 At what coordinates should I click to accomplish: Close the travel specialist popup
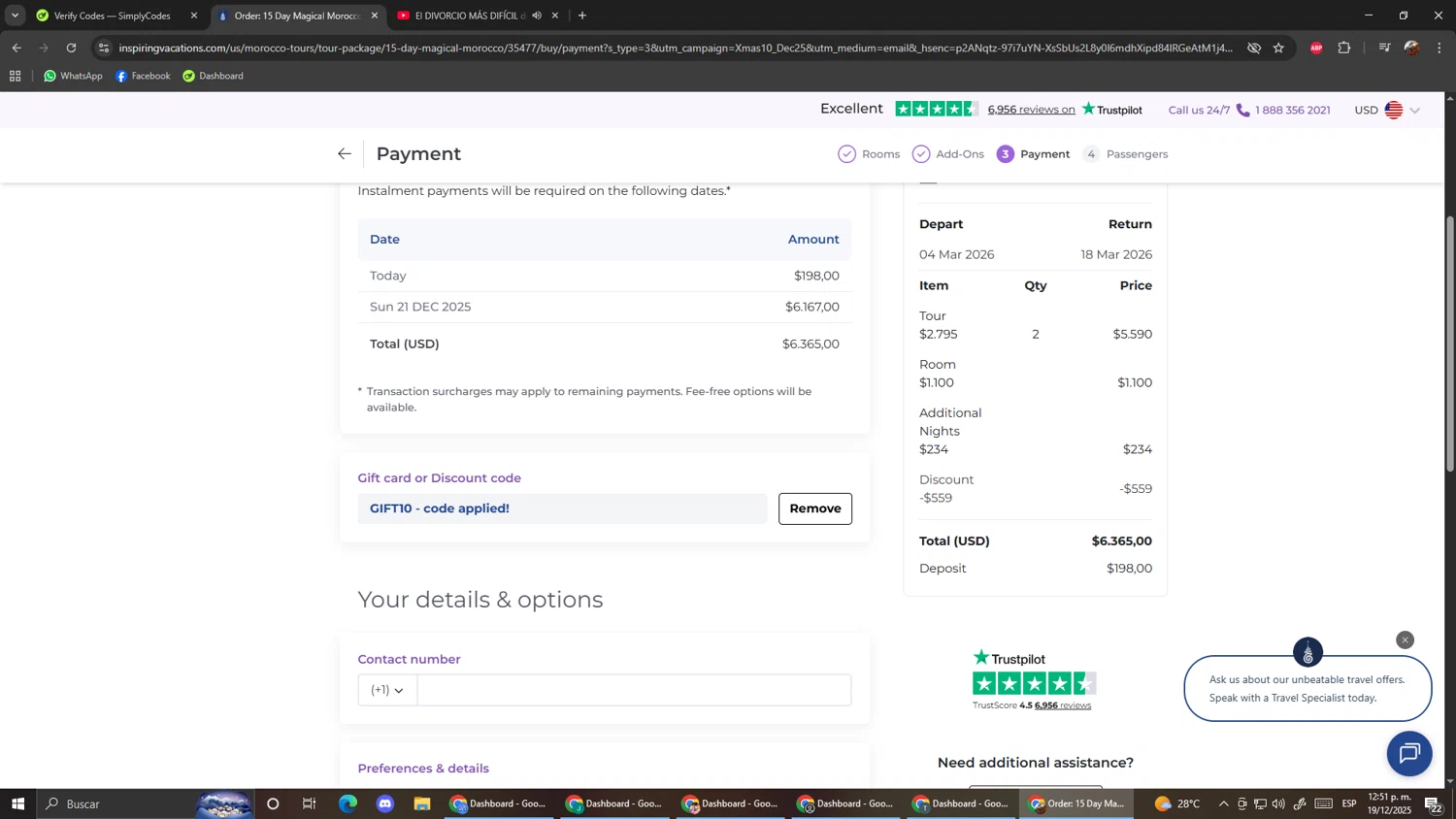point(1405,640)
